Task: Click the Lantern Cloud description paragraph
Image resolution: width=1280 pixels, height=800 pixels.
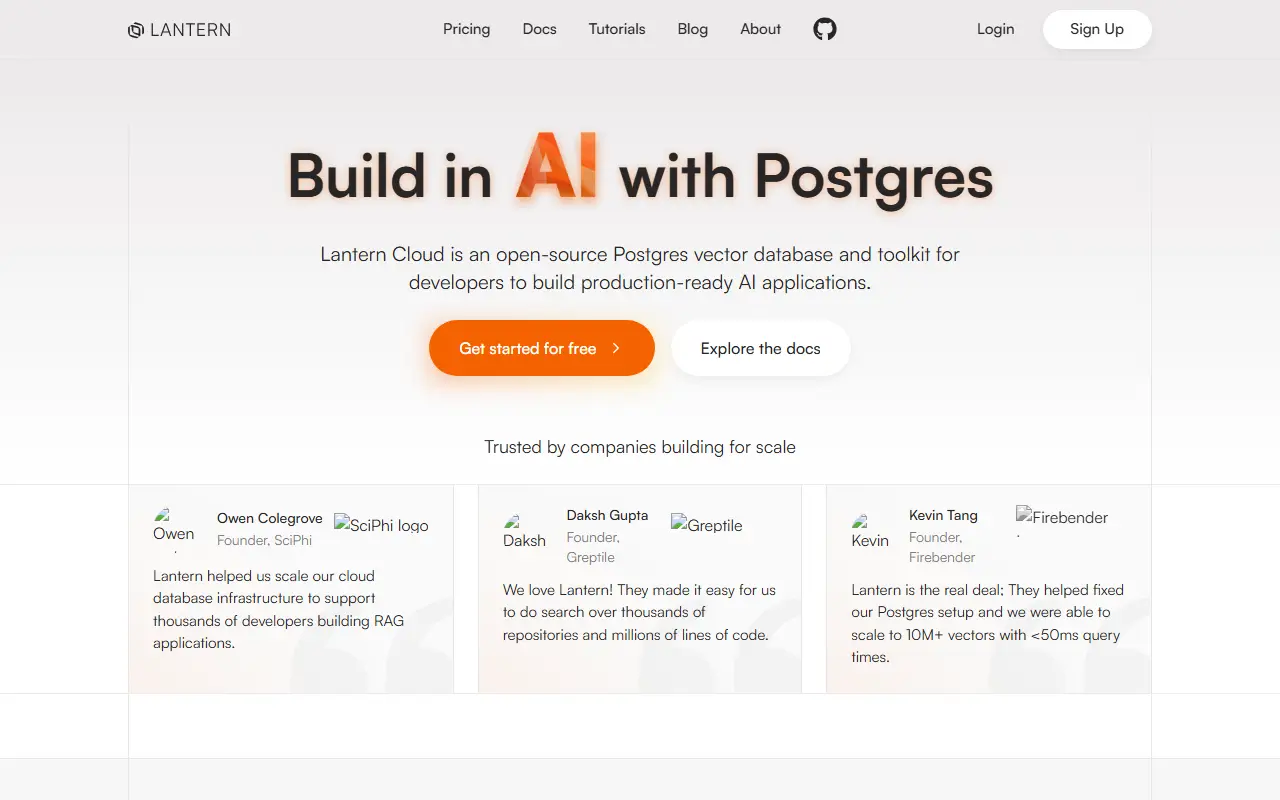Action: coord(640,268)
